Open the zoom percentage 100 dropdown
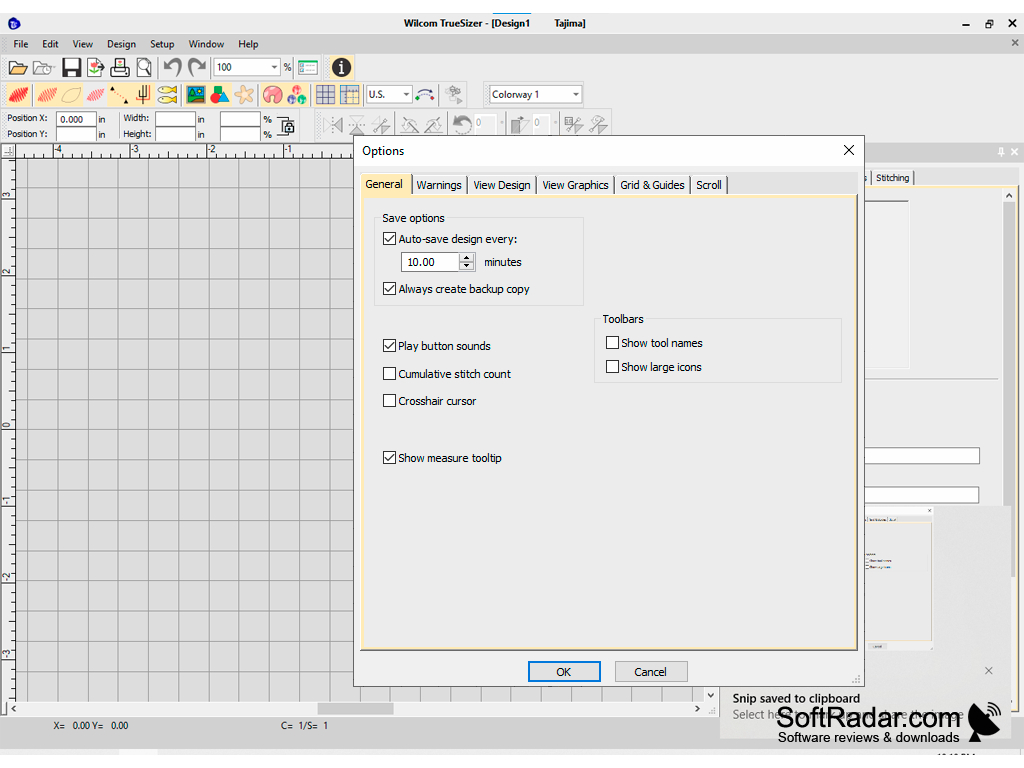This screenshot has width=1024, height=768. [274, 67]
